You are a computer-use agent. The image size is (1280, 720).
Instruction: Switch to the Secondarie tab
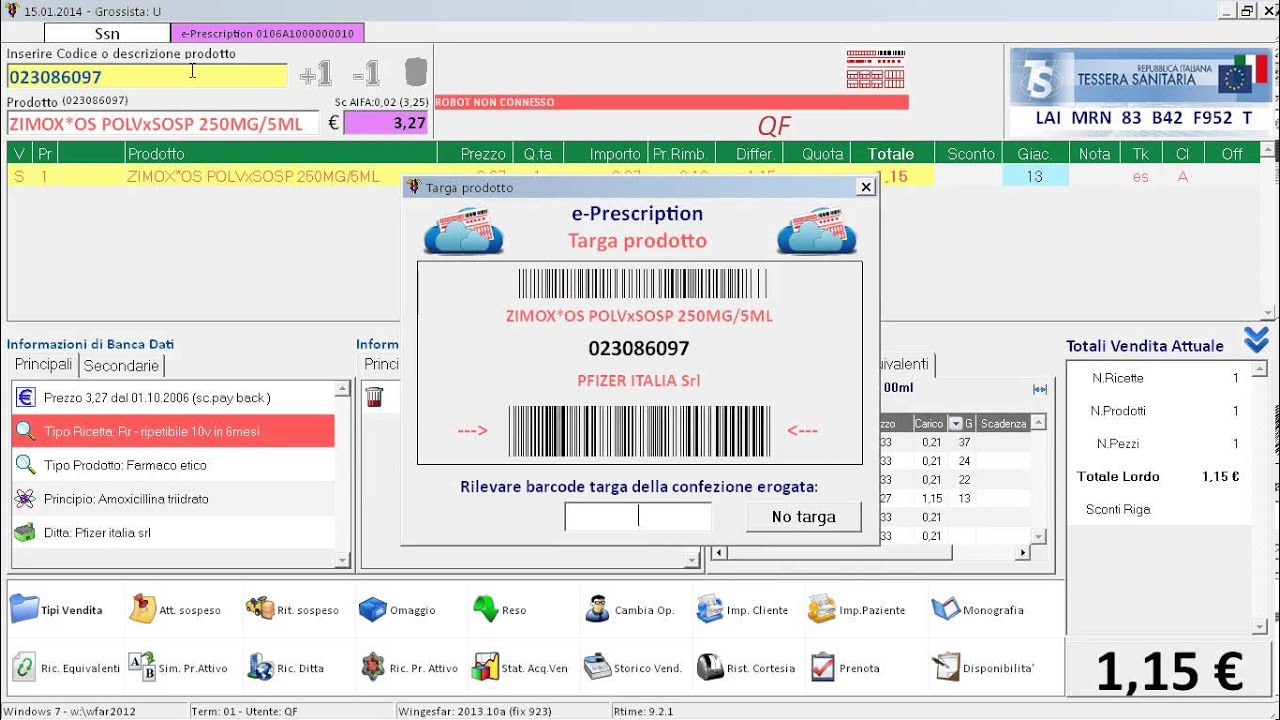pos(121,366)
